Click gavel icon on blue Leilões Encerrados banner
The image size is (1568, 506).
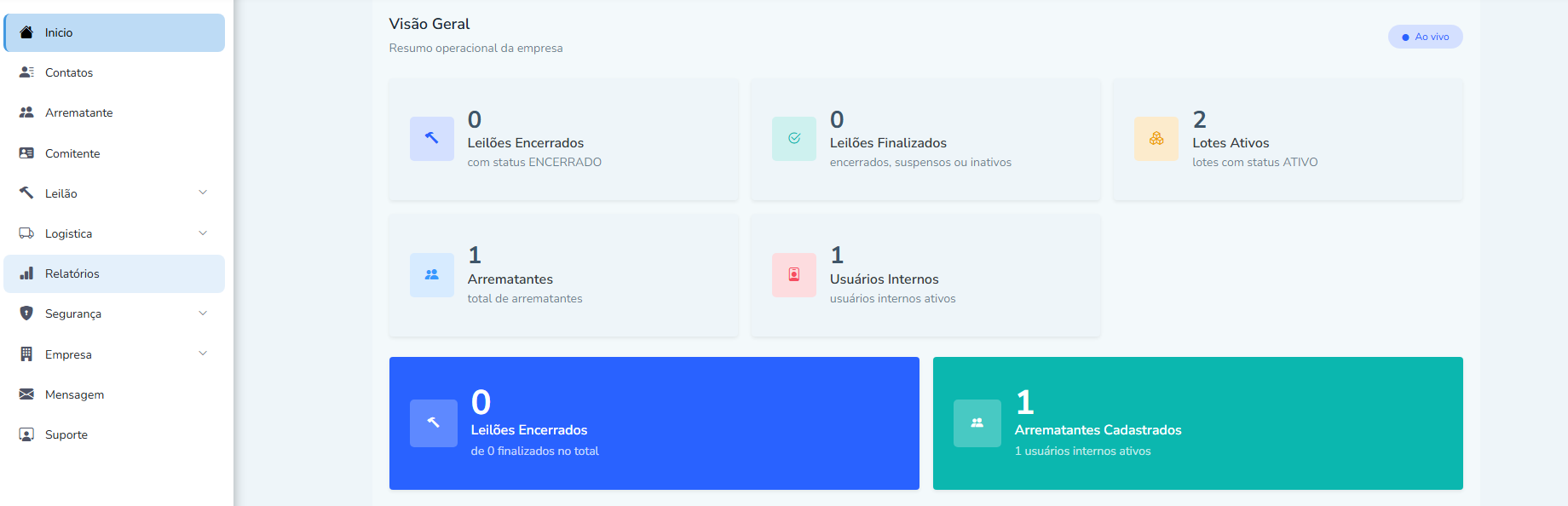(x=434, y=423)
